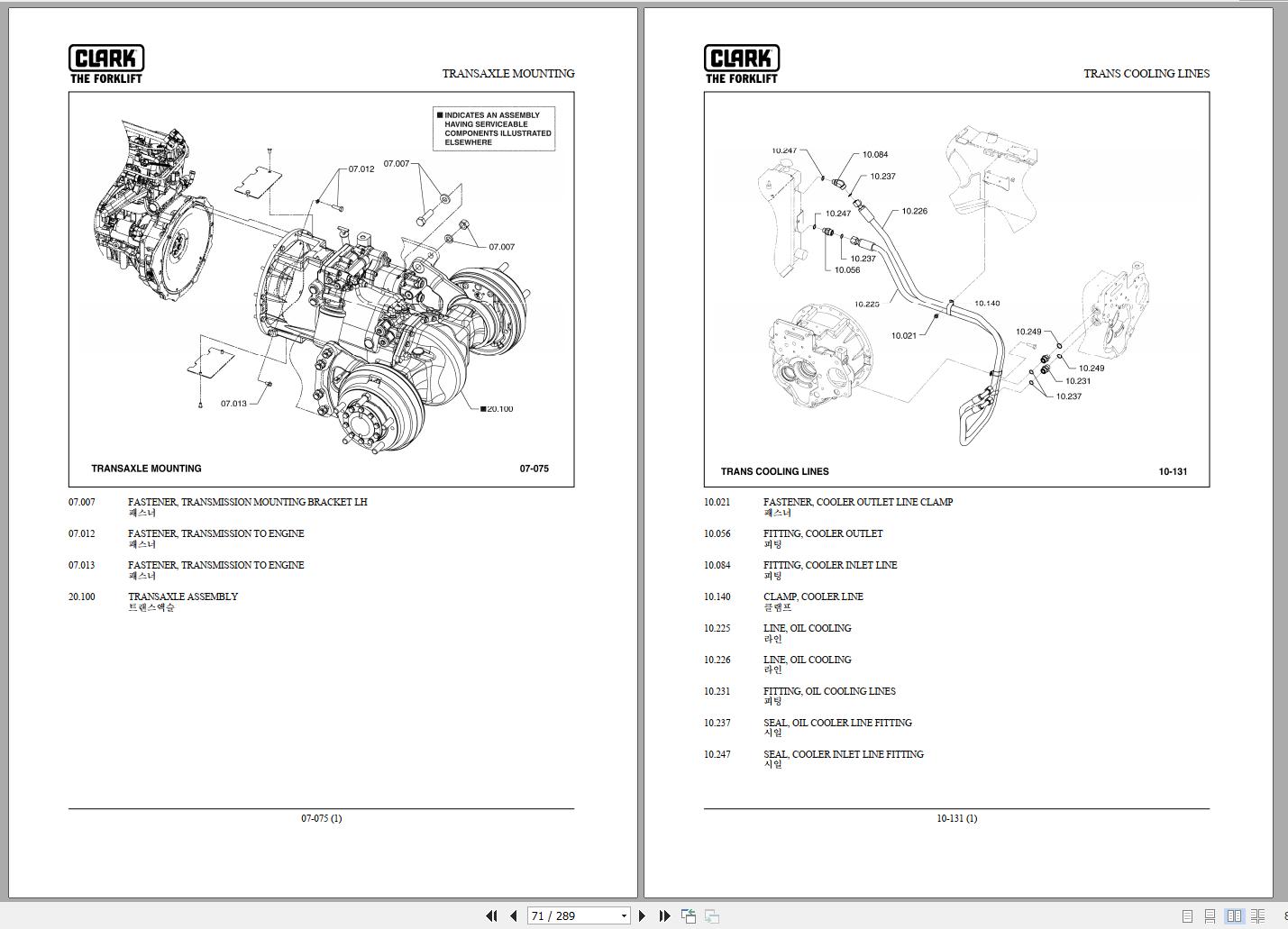Viewport: 1288px width, 929px height.
Task: Select continuous facing pages layout
Action: 1257,915
